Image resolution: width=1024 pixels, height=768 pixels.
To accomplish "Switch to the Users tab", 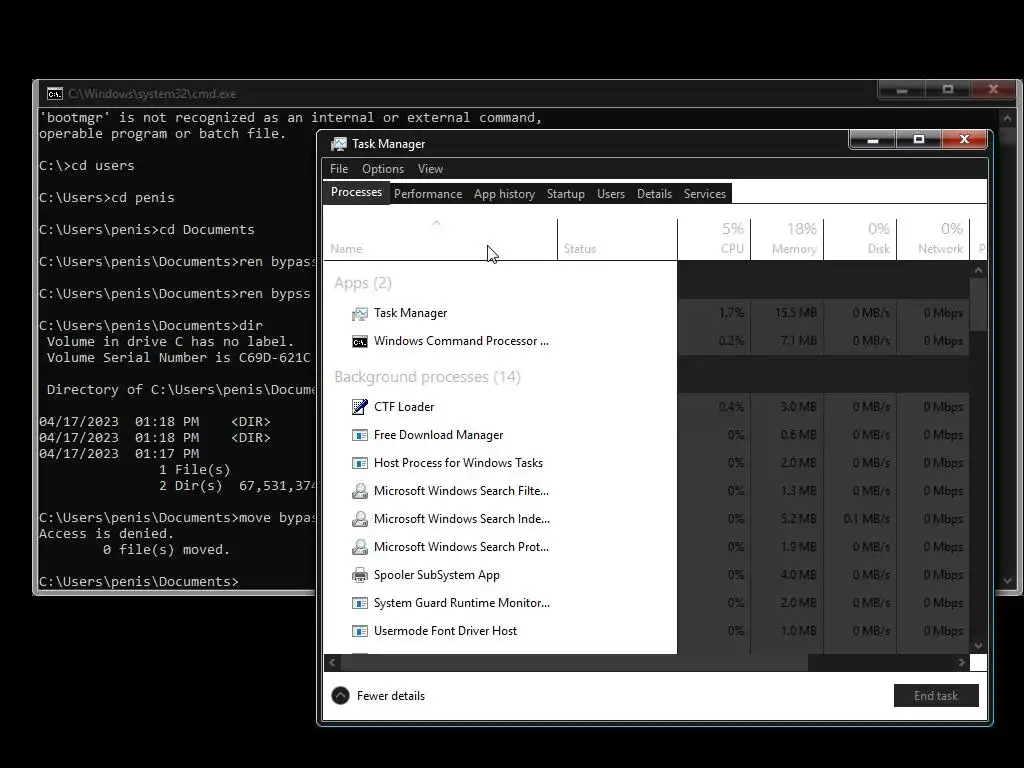I will point(611,194).
